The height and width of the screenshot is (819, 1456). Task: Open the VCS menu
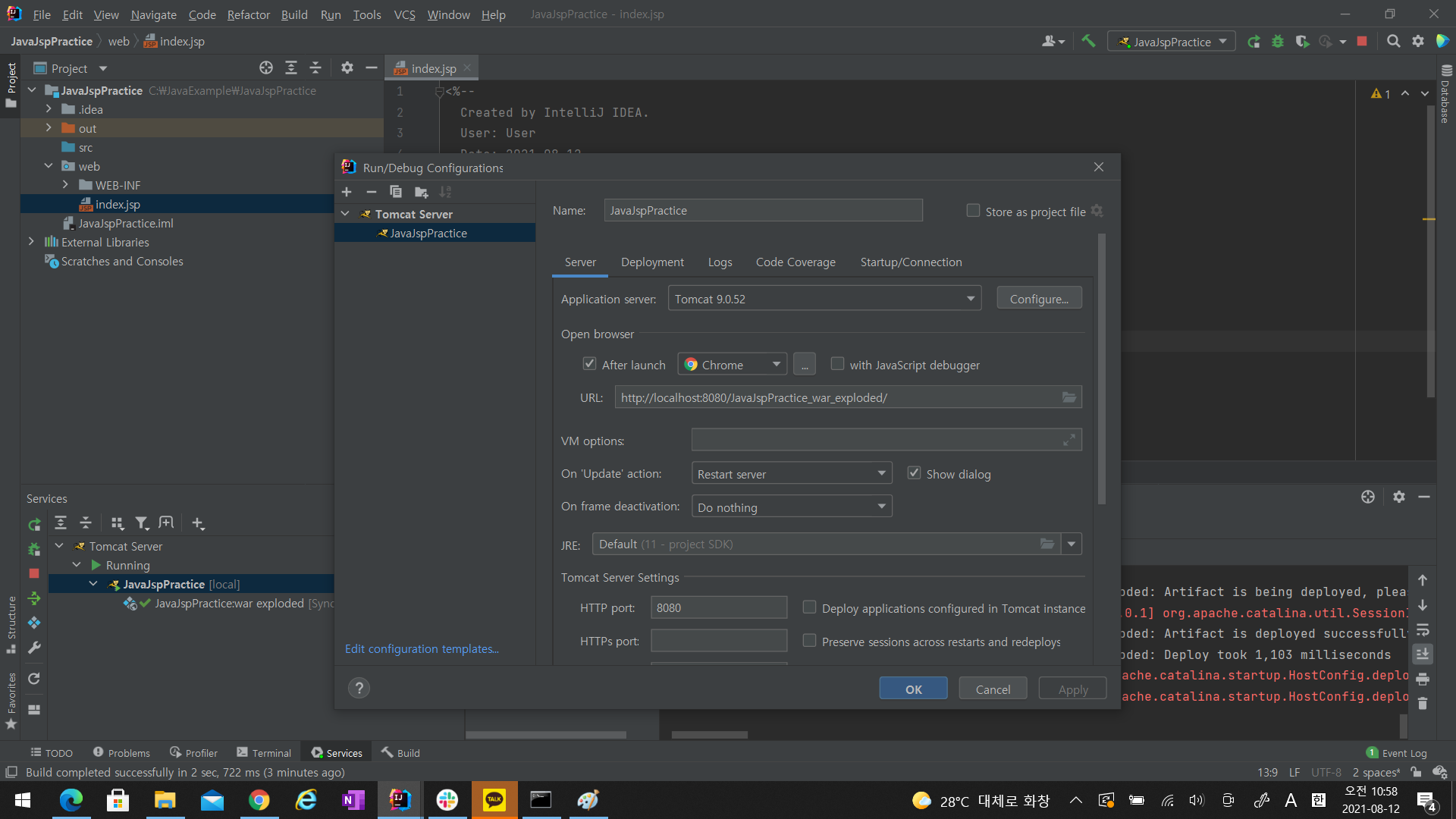coord(404,14)
